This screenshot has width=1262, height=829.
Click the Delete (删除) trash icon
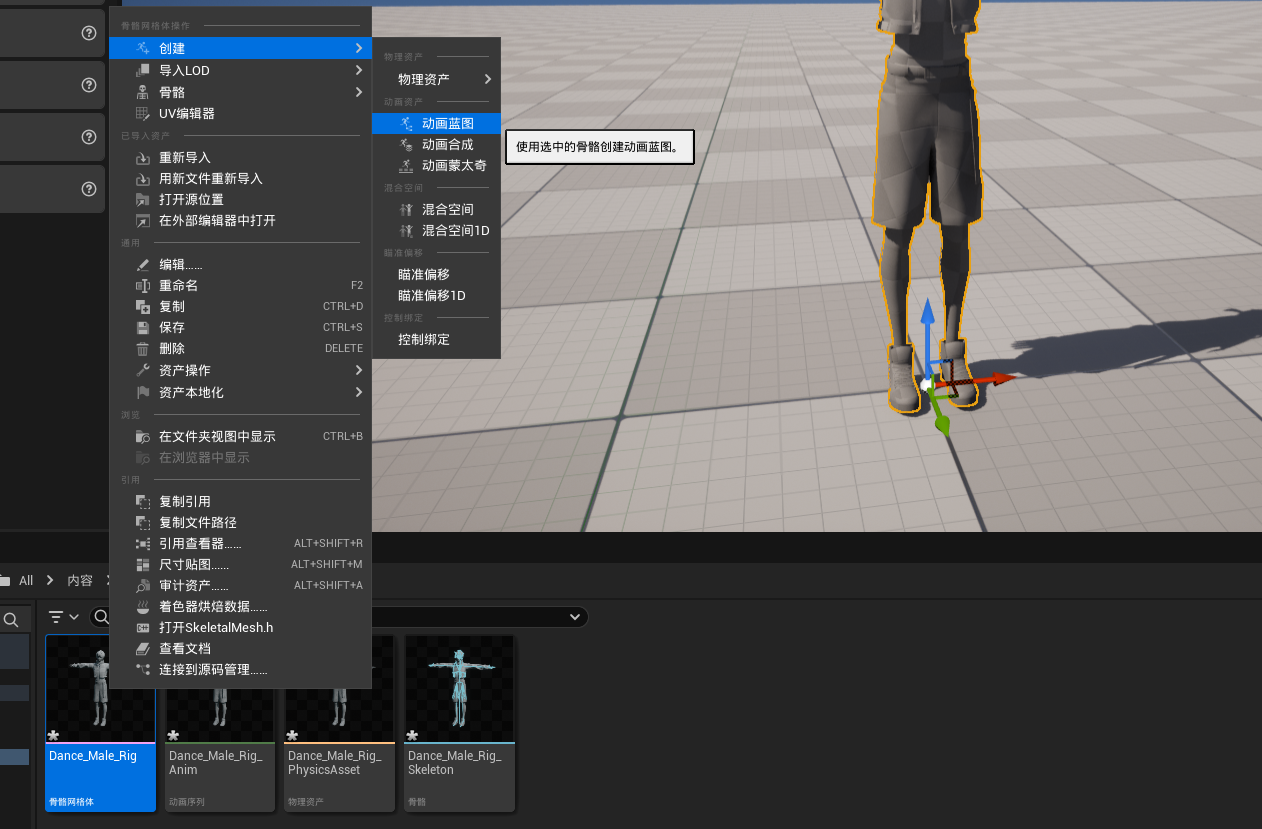tap(142, 349)
